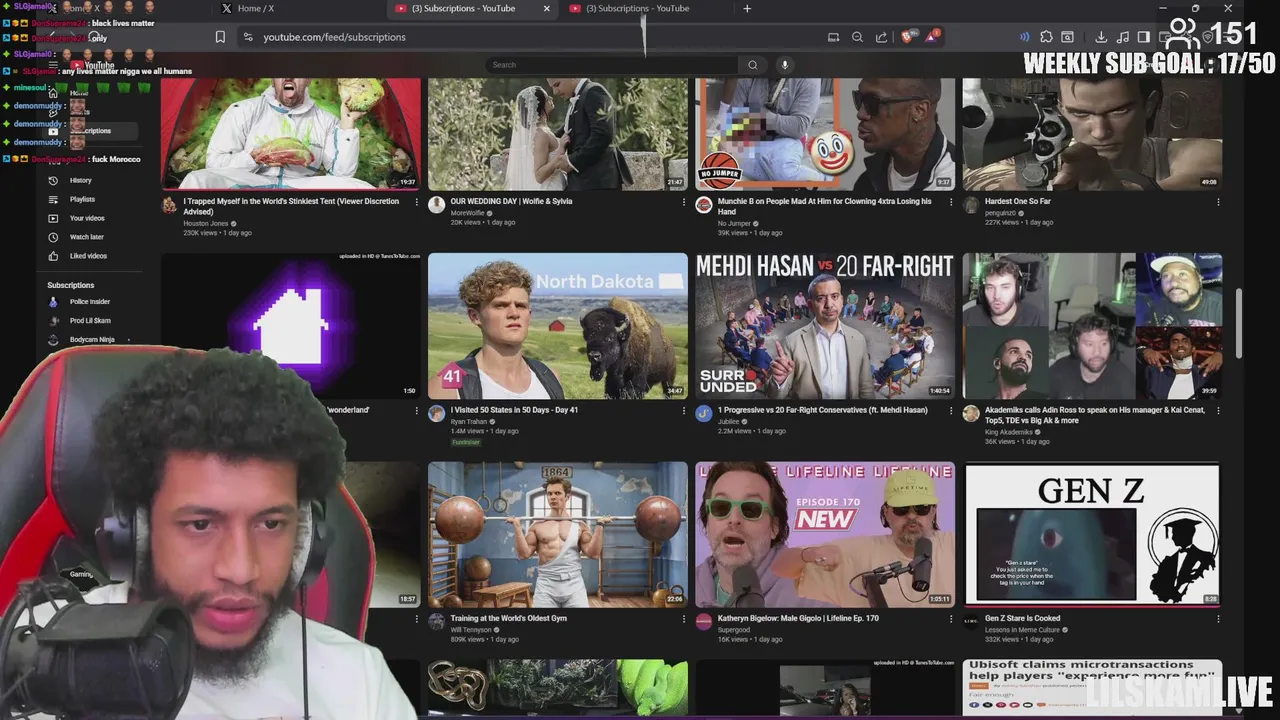1280x720 pixels.
Task: Open options menu for Akademiks video
Action: (x=1218, y=410)
